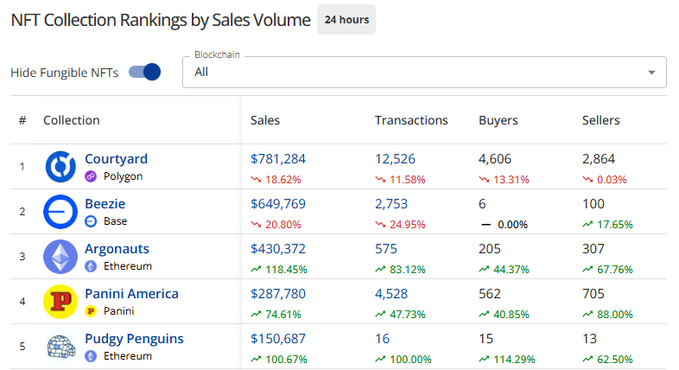Click the up-trend arrow beside 17.65%
This screenshot has height=370, width=679.
[x=588, y=224]
